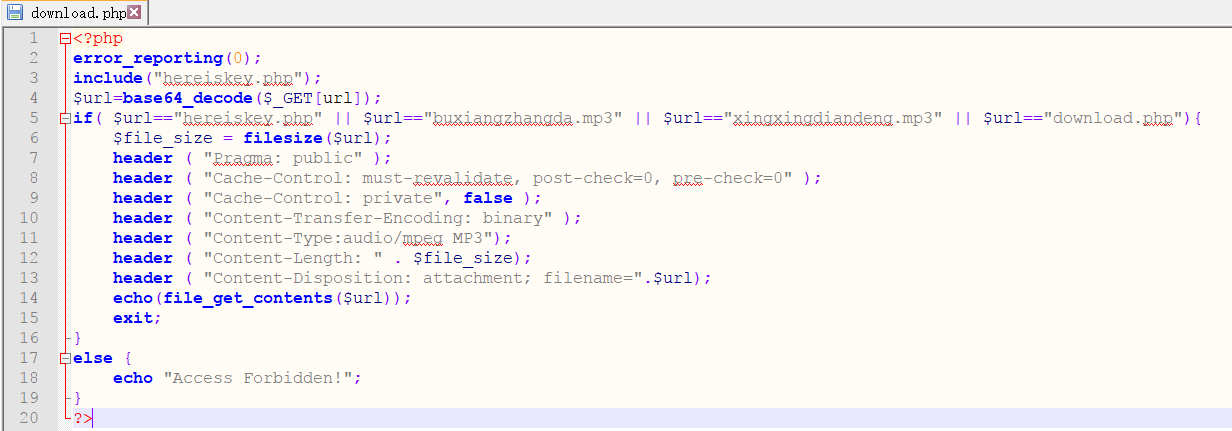This screenshot has height=431, width=1232.
Task: Click the include keyword on line 3
Action: tap(107, 78)
